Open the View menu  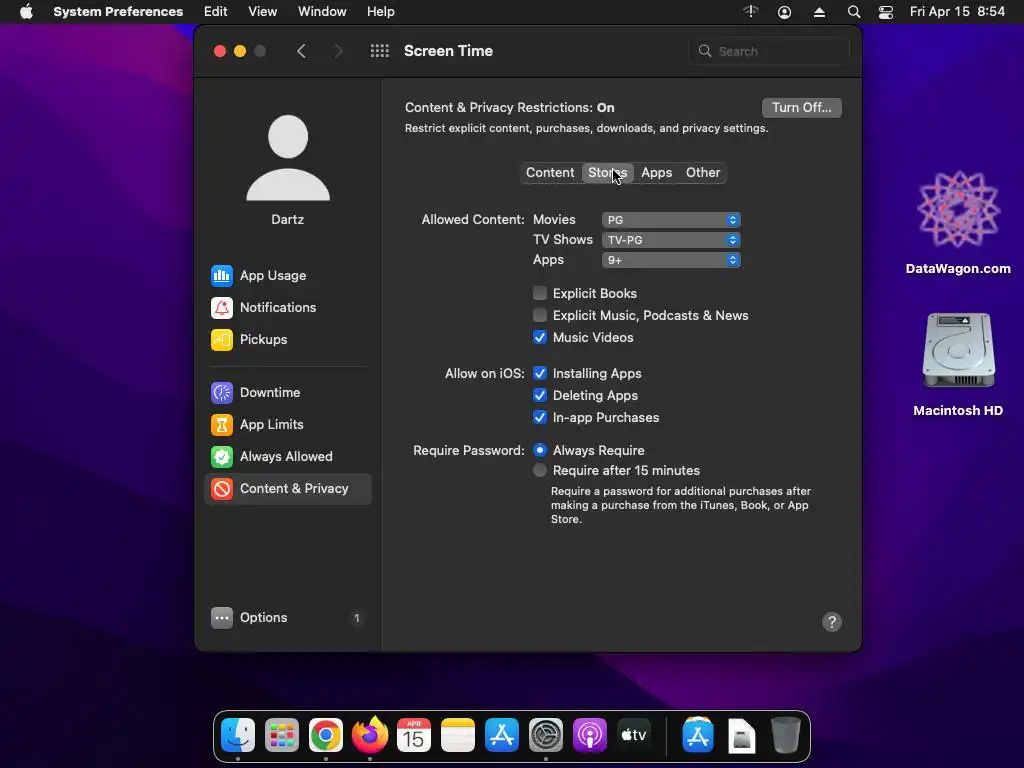click(263, 12)
